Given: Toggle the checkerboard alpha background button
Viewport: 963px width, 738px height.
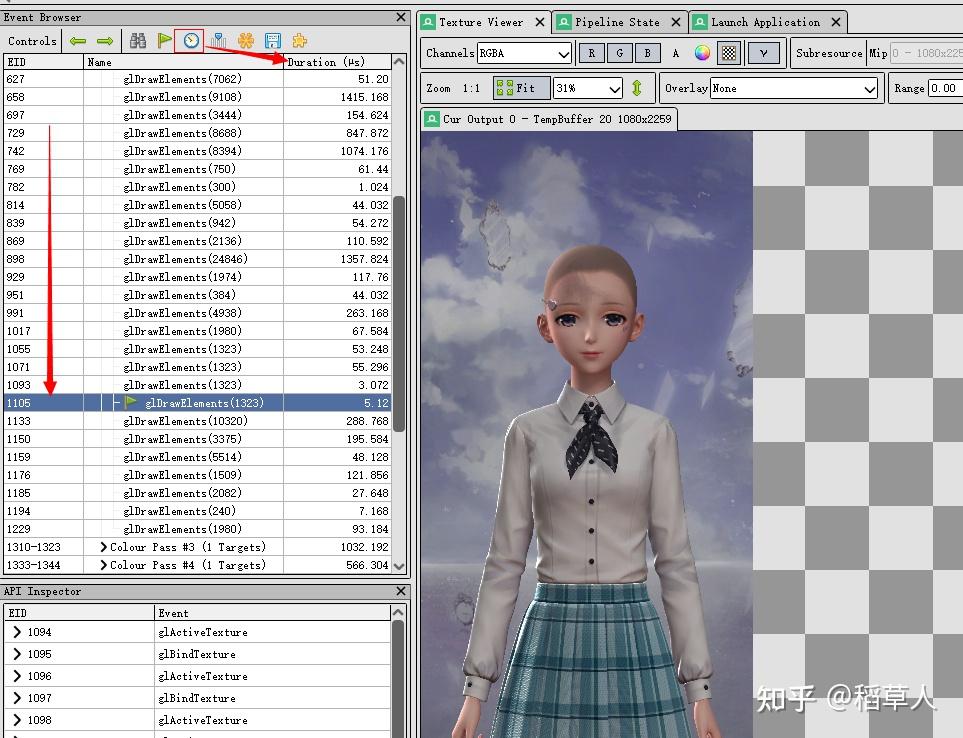Looking at the screenshot, I should pyautogui.click(x=729, y=54).
